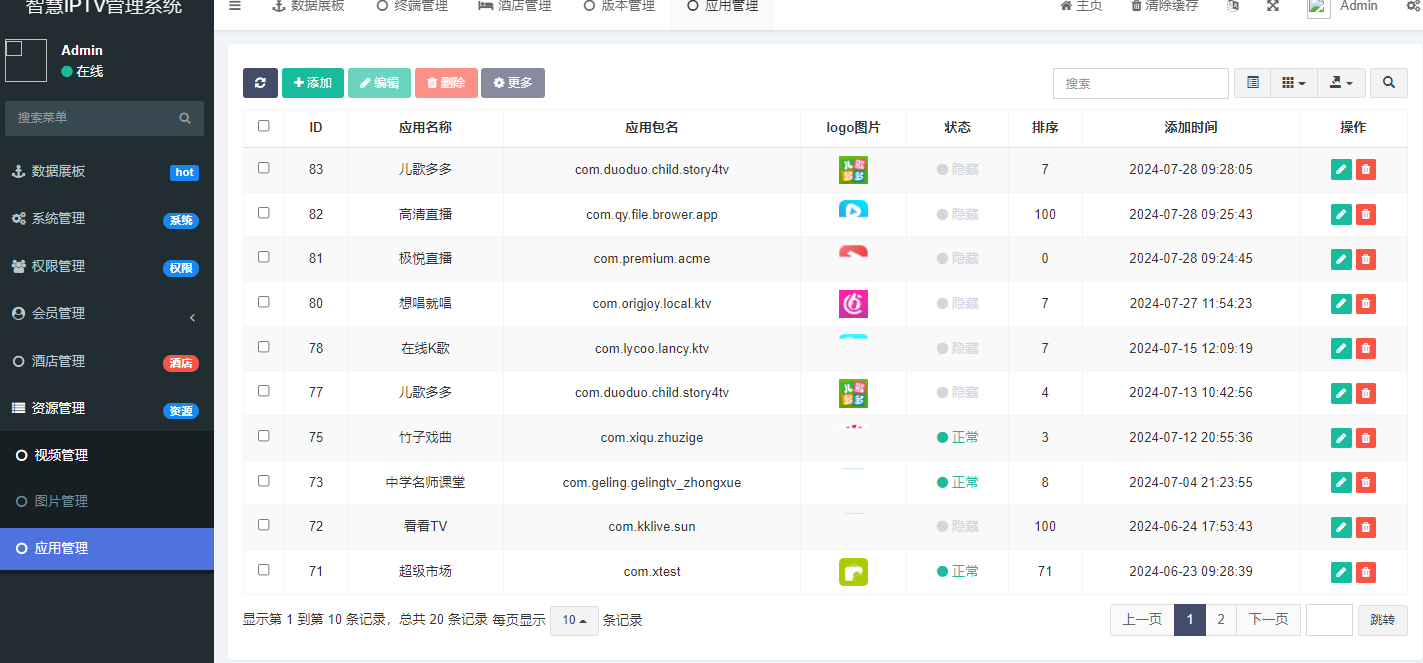
Task: Open 图片管理 in the sidebar menu
Action: (x=61, y=501)
